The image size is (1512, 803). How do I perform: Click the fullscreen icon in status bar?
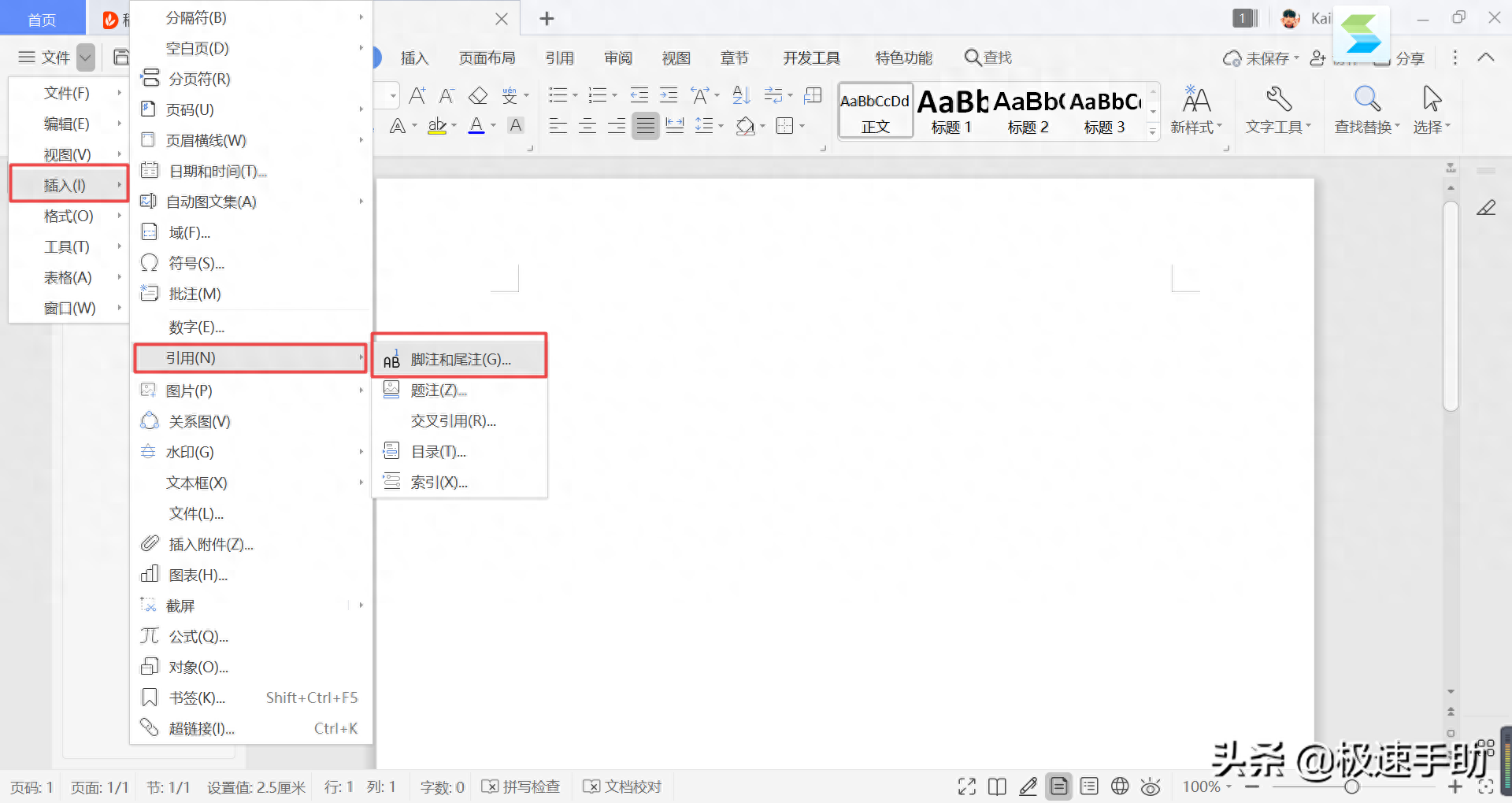pos(967,786)
